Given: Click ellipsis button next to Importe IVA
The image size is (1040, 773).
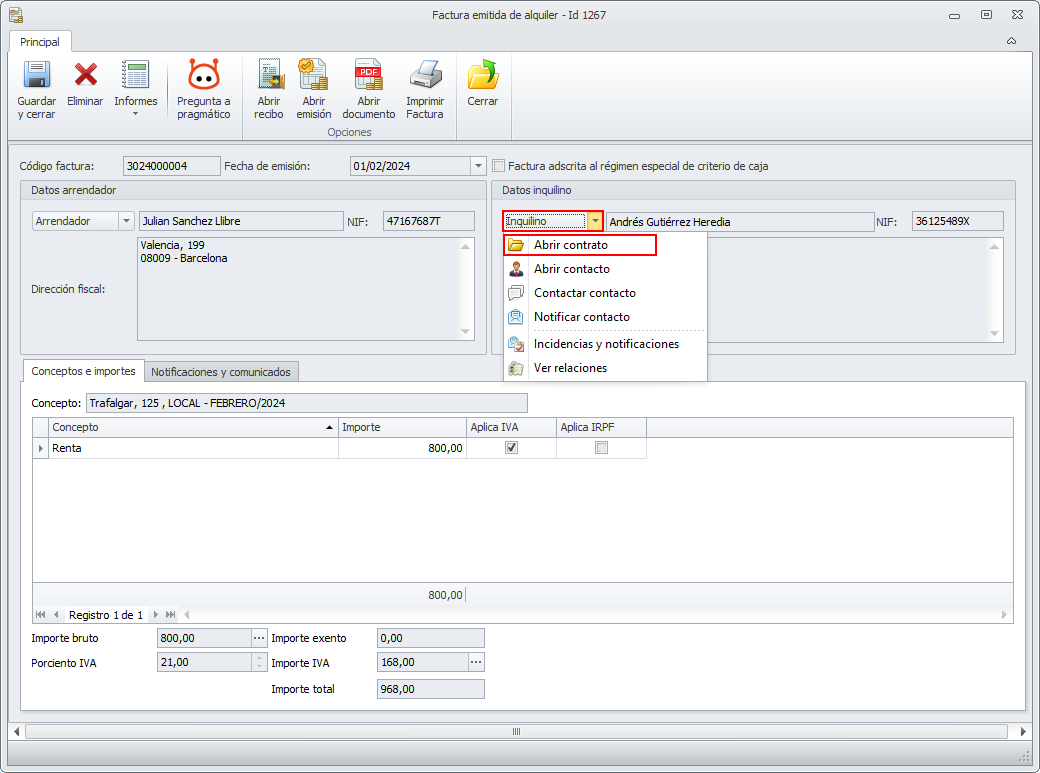Looking at the screenshot, I should 476,662.
